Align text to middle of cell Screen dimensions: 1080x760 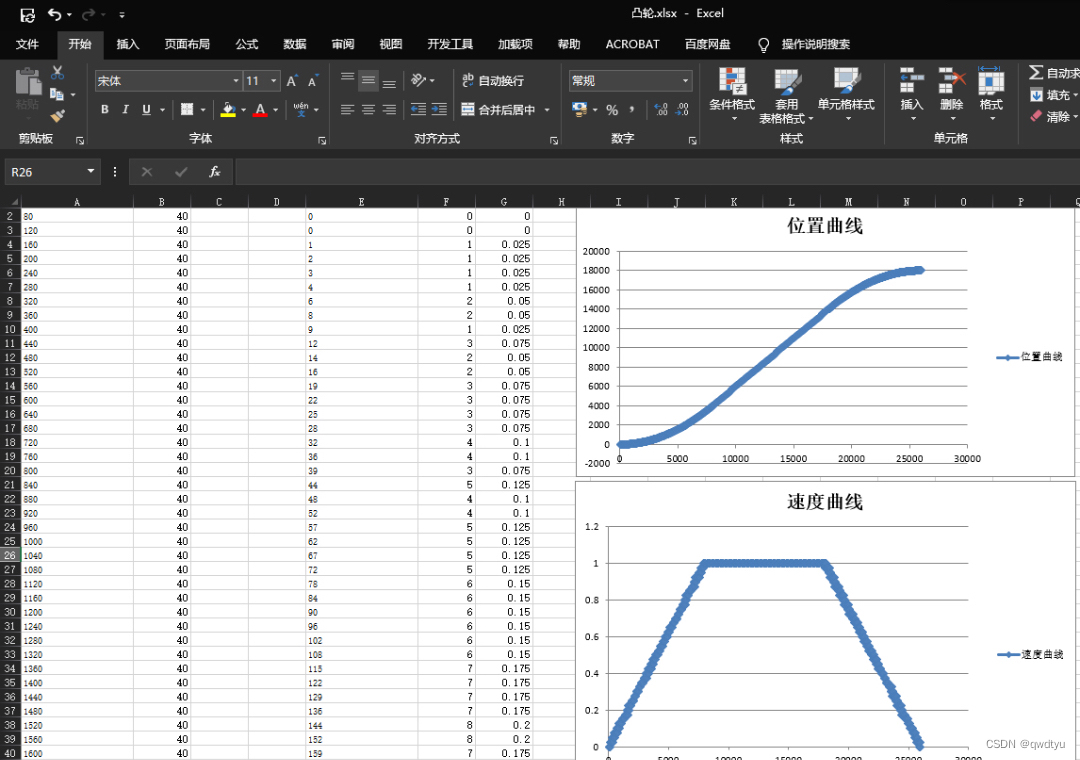[x=368, y=81]
